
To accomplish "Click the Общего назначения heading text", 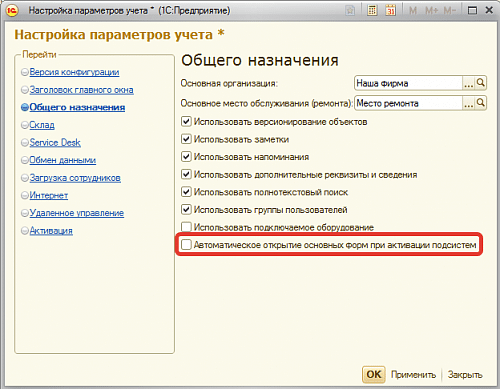I will click(260, 61).
